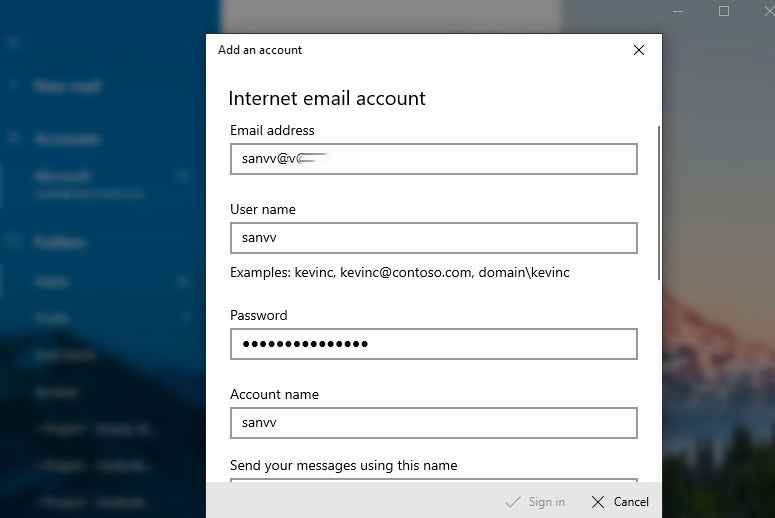The height and width of the screenshot is (518, 775).
Task: Select the Account name input box
Action: coord(433,423)
